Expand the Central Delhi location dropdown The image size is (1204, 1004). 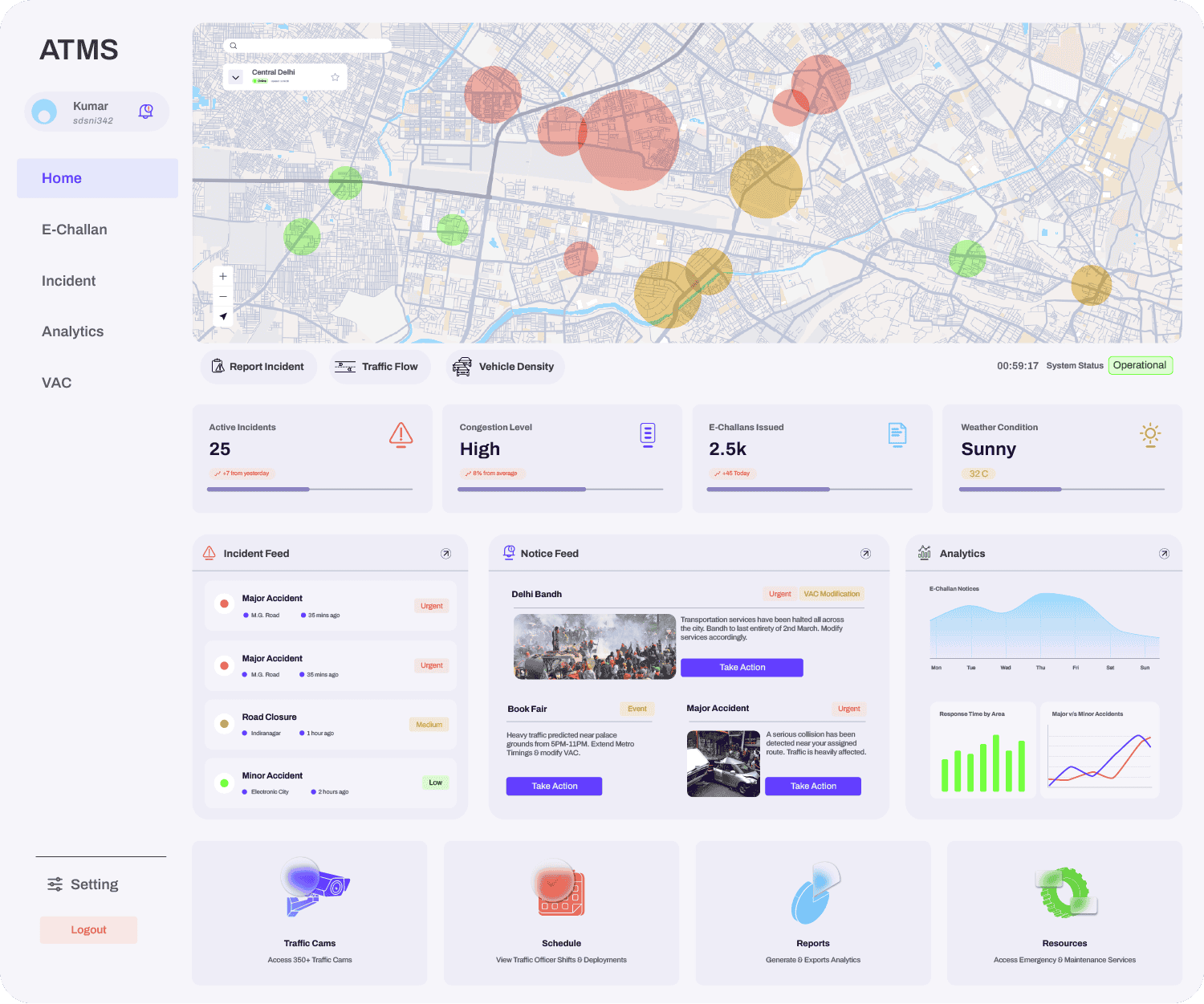pyautogui.click(x=235, y=78)
